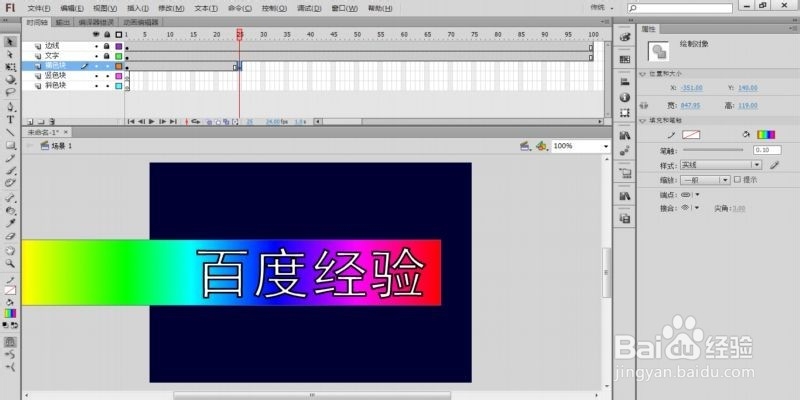Open the 修改(M) menu

pyautogui.click(x=171, y=8)
